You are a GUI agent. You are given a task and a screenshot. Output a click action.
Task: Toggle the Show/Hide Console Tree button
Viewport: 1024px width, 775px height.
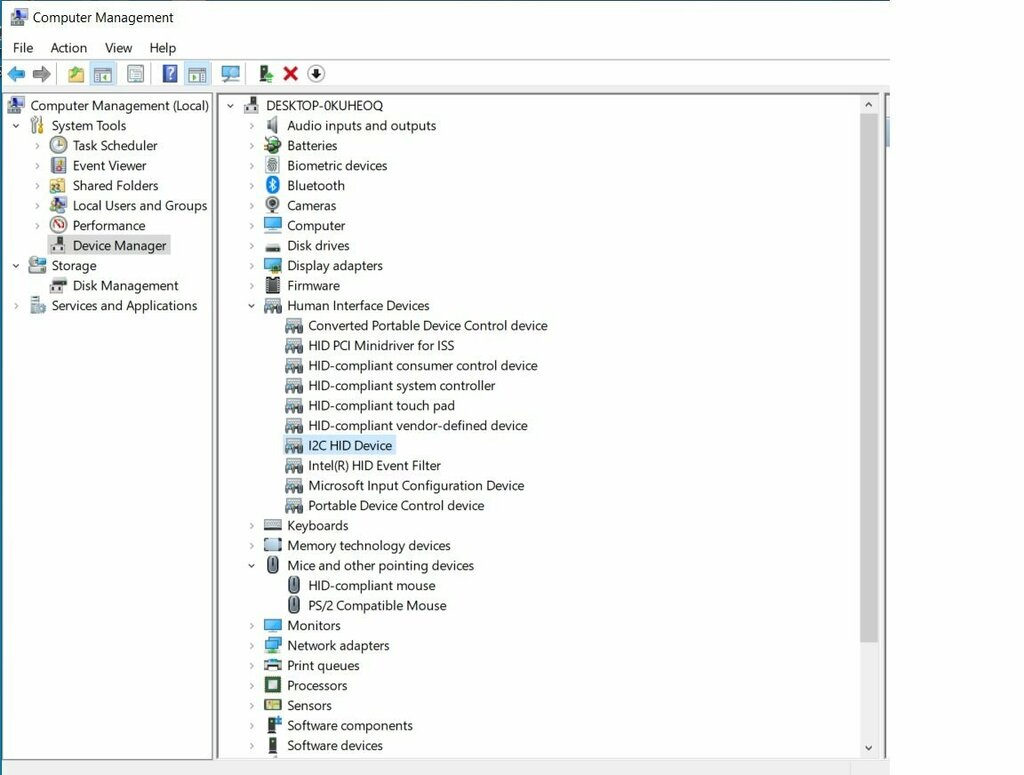click(x=103, y=74)
